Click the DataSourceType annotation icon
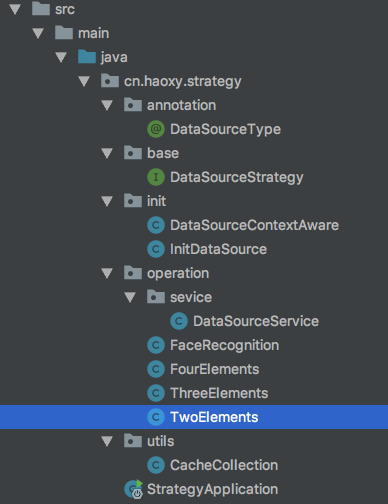 pyautogui.click(x=156, y=129)
